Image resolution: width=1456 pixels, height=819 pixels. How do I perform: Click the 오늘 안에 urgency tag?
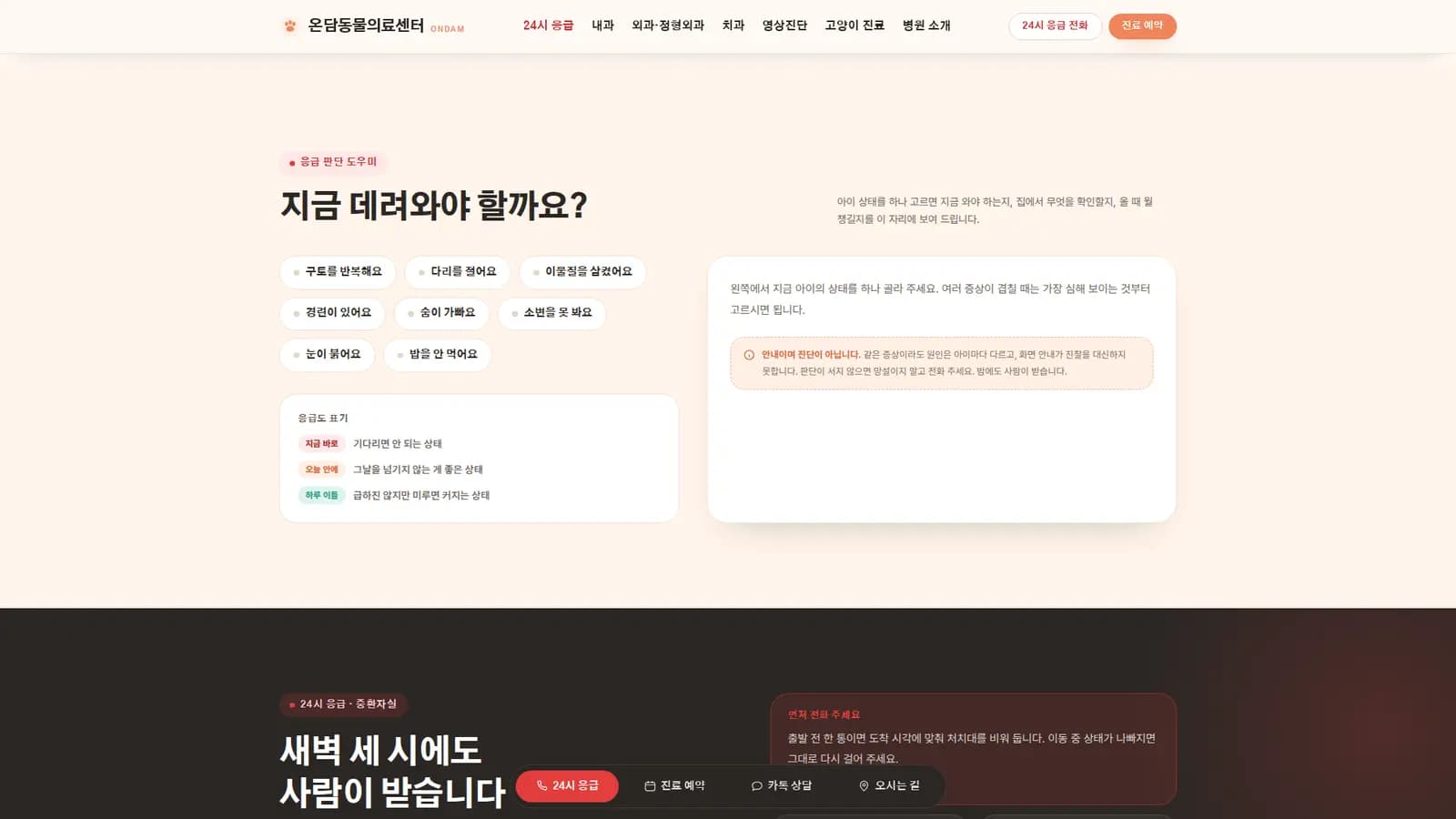click(321, 470)
